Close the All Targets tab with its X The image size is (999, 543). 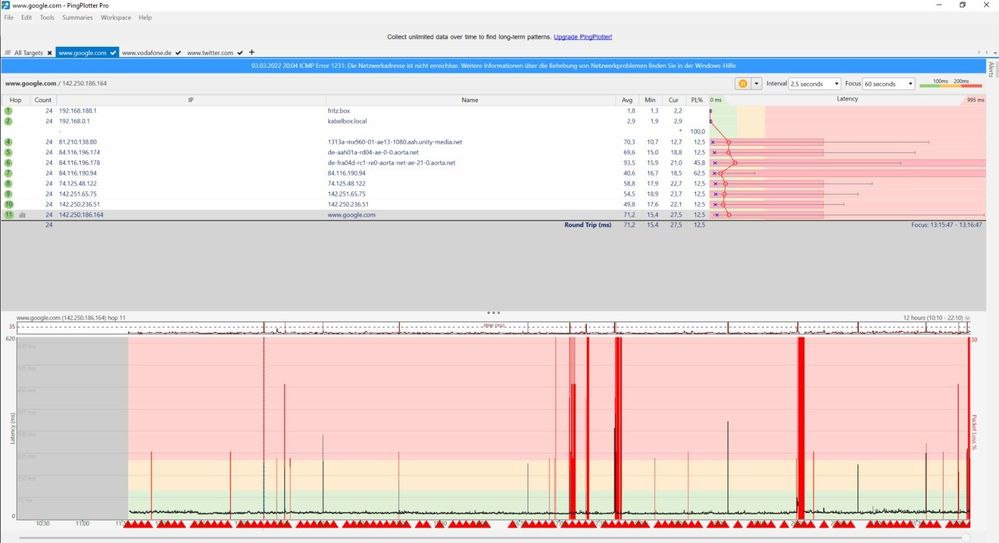pos(49,53)
